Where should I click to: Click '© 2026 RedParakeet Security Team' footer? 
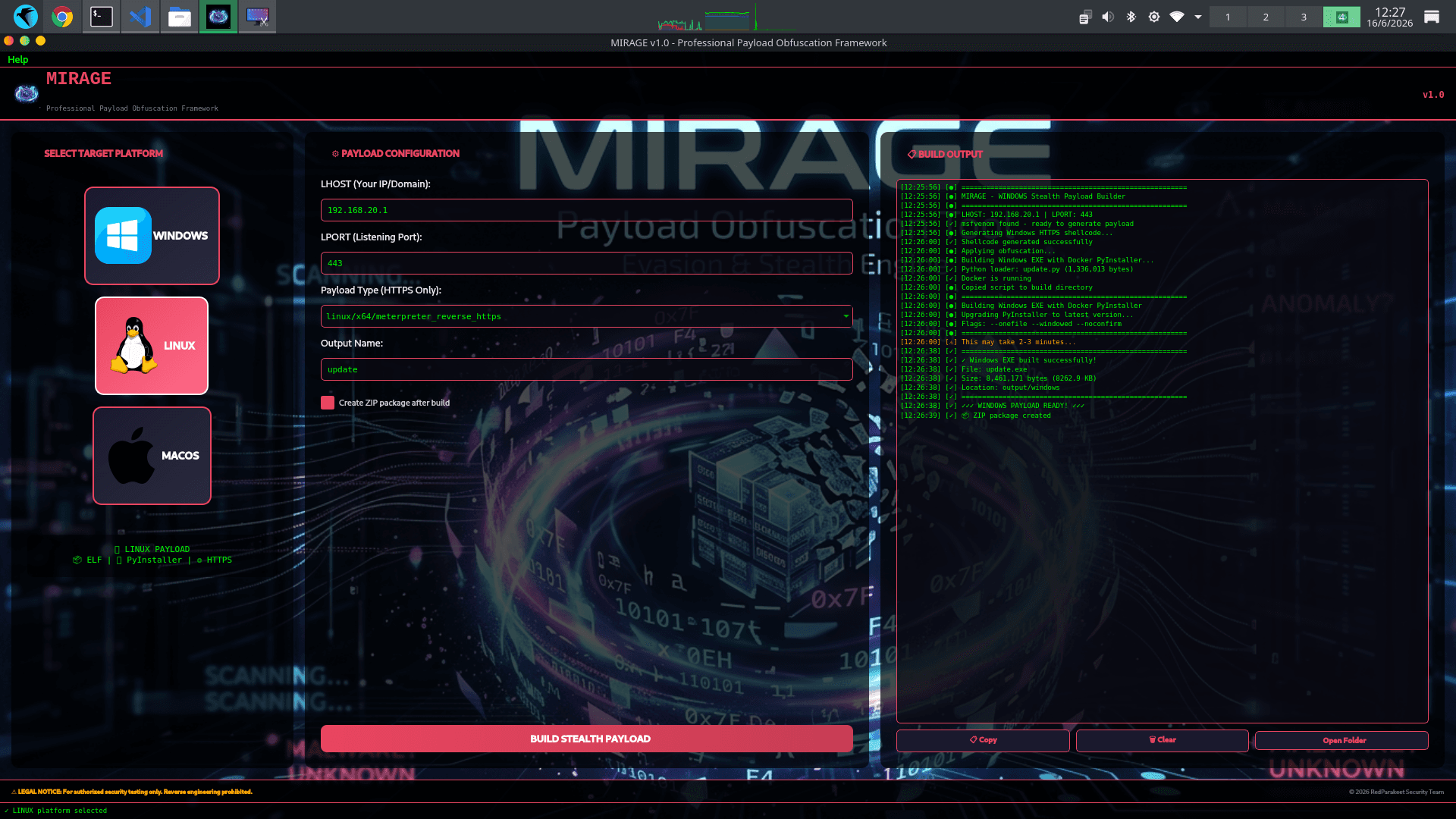[x=1396, y=792]
